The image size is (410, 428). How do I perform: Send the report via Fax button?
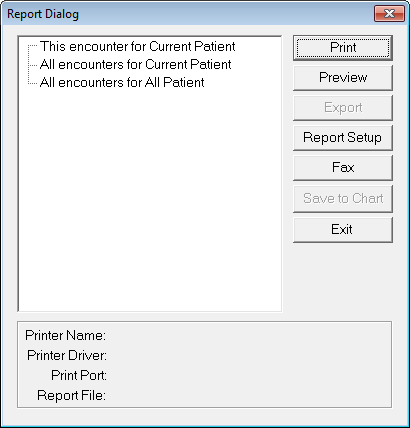point(343,168)
